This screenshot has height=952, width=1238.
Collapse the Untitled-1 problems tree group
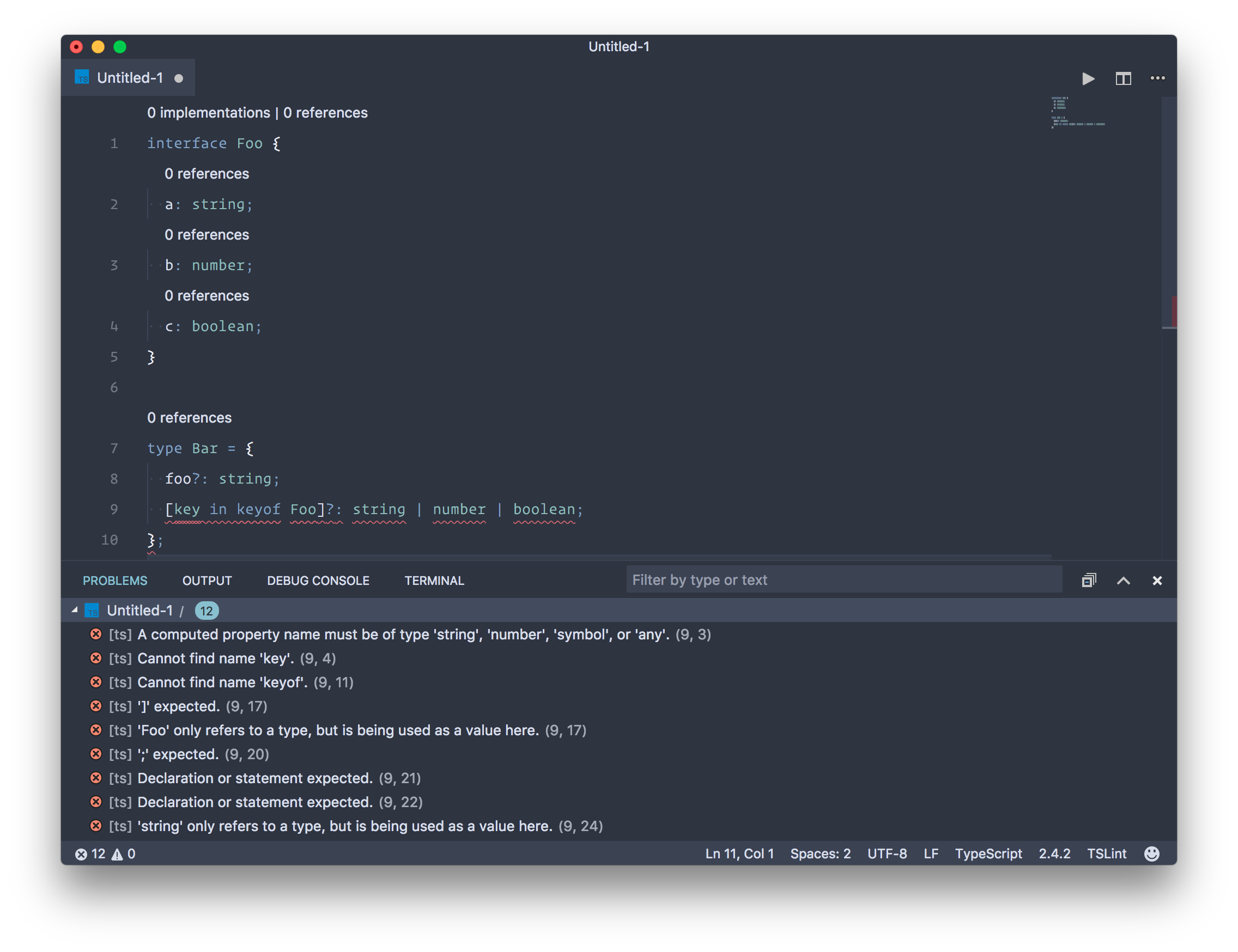pyautogui.click(x=75, y=611)
